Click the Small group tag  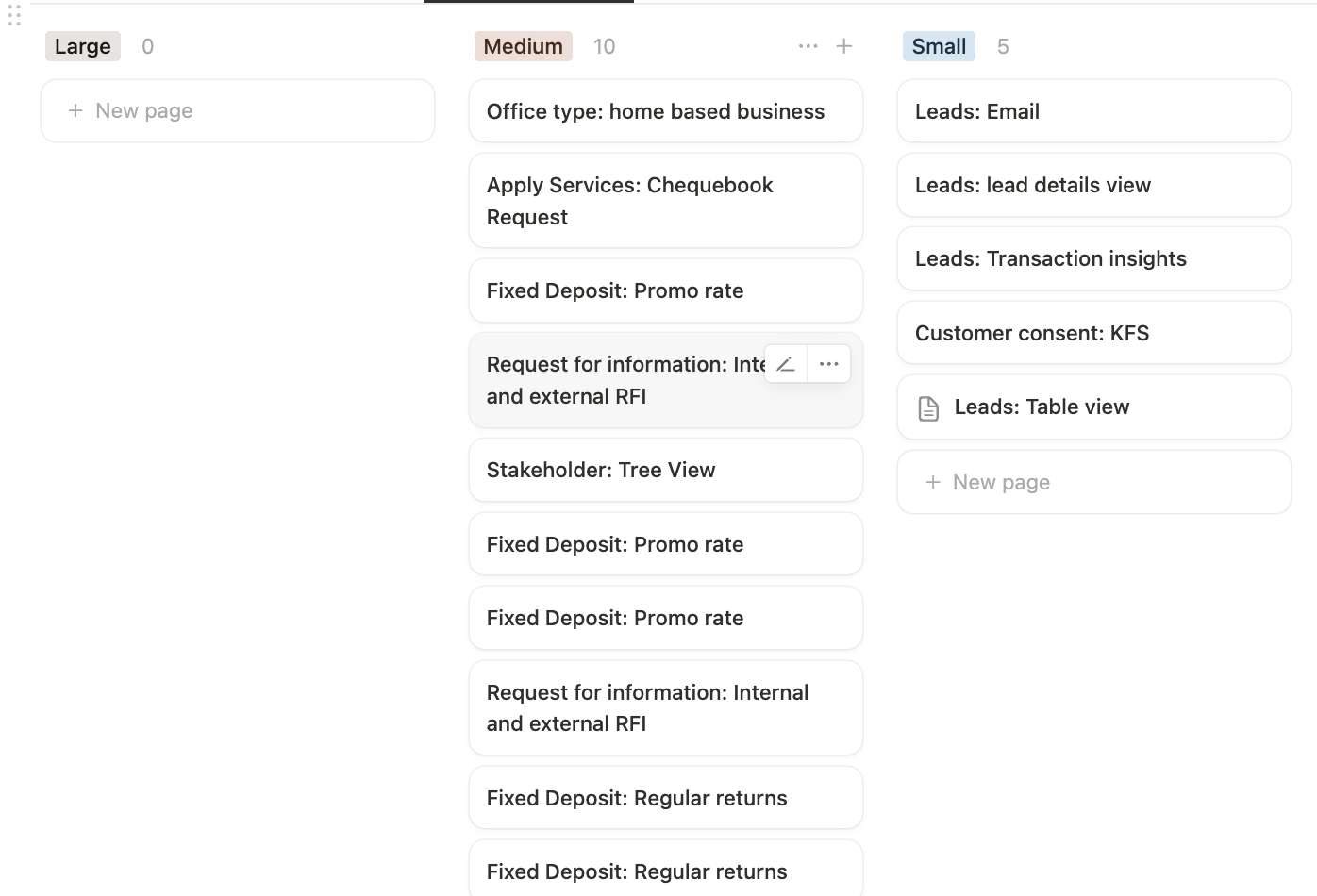point(938,46)
